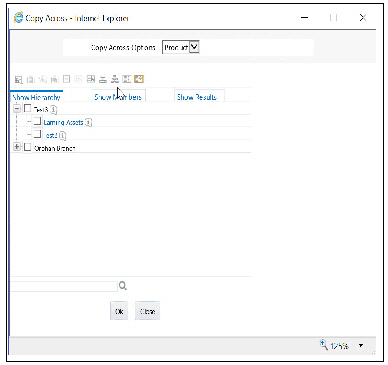Open the info icon next to test4
388x365 pixels.
63,135
